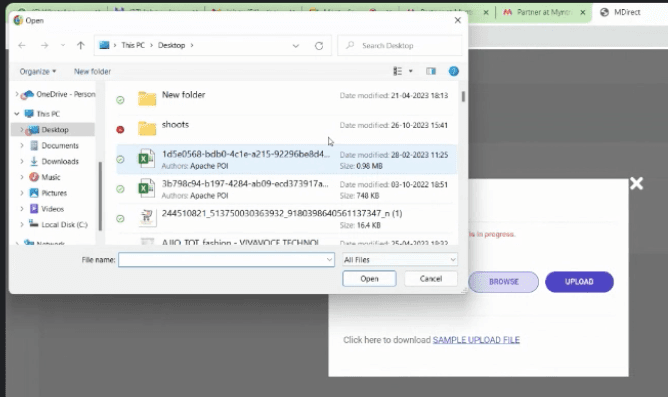Select the 'shoots' folder icon
Image resolution: width=668 pixels, height=397 pixels.
pos(147,128)
